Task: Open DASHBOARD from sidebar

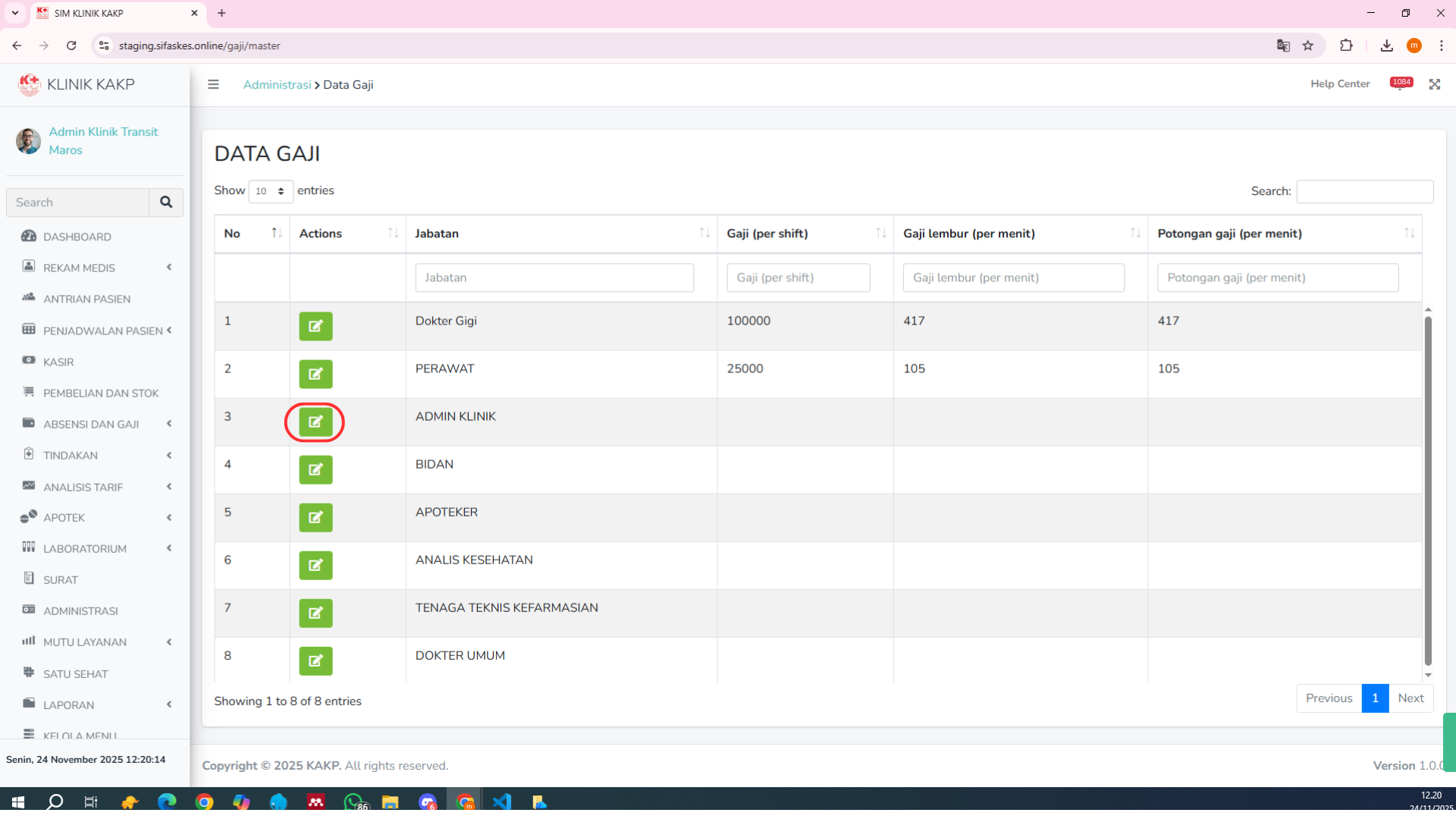Action: tap(77, 237)
